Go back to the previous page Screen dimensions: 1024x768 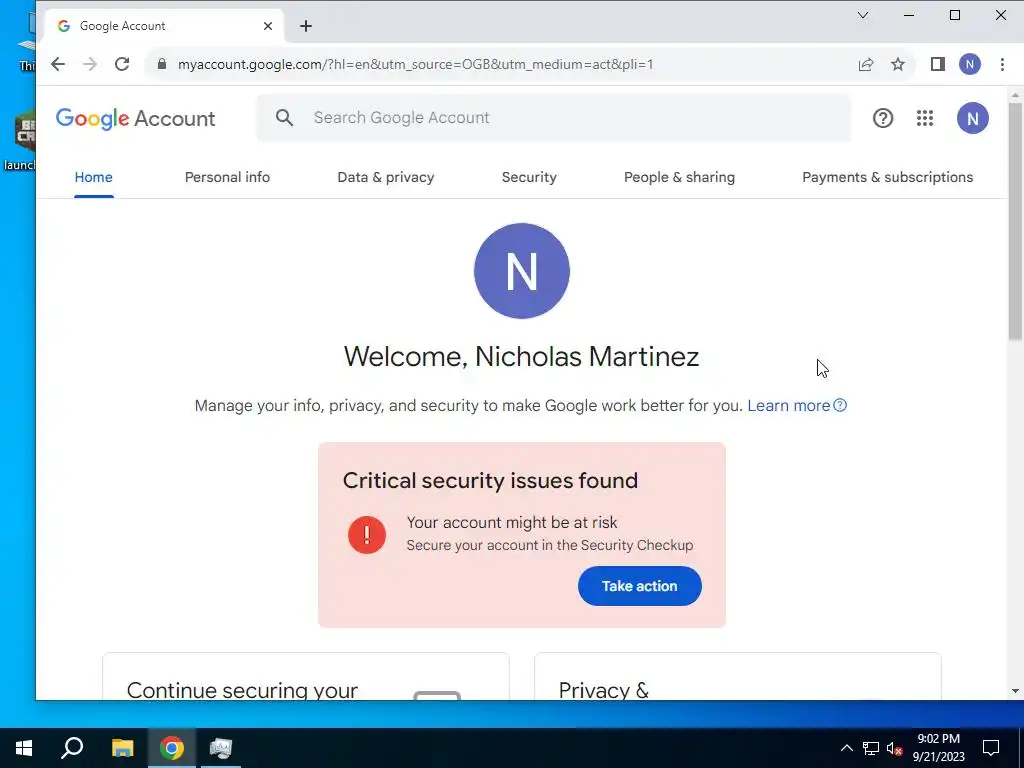57,64
